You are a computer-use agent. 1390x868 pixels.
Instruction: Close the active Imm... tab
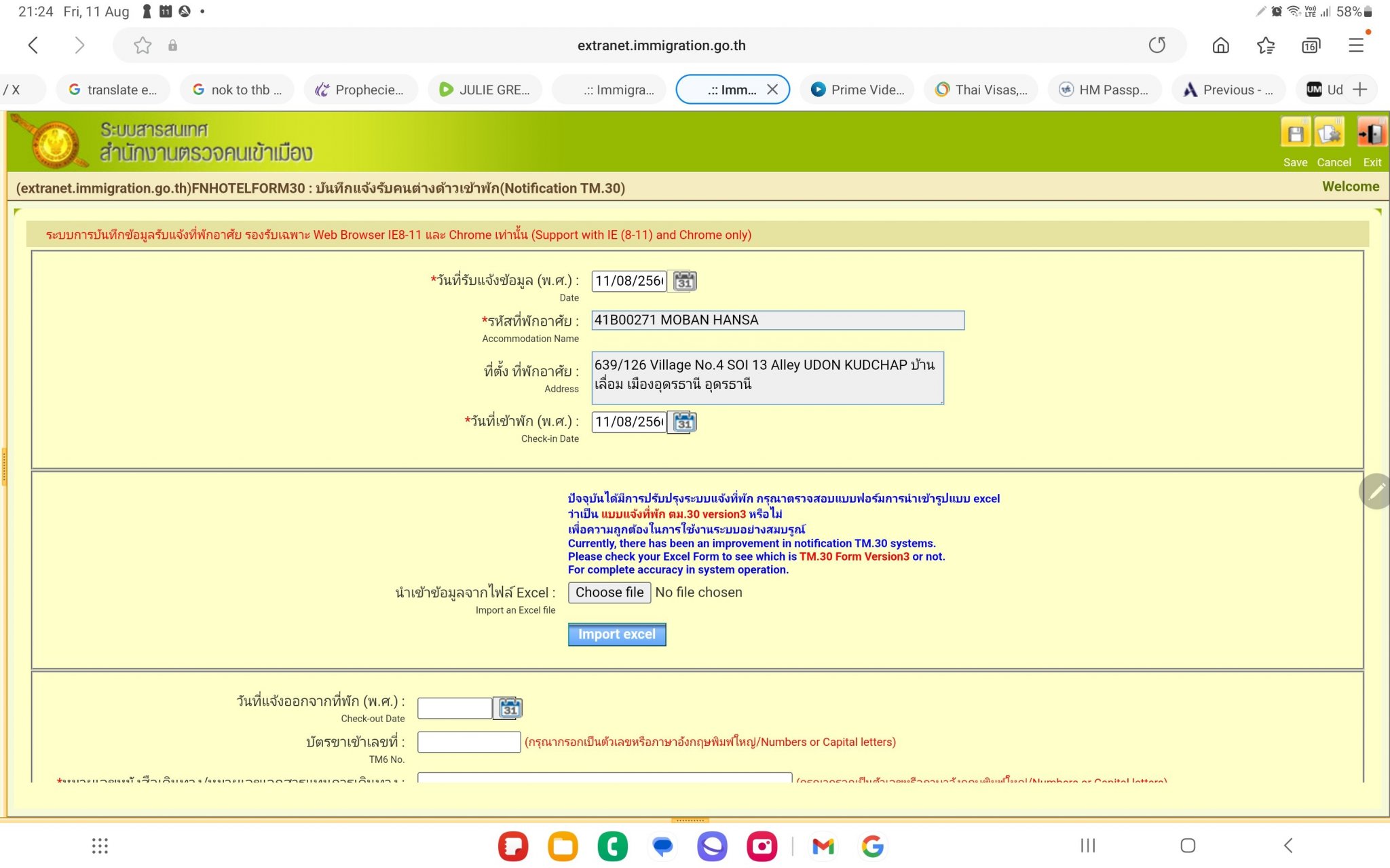coord(772,90)
